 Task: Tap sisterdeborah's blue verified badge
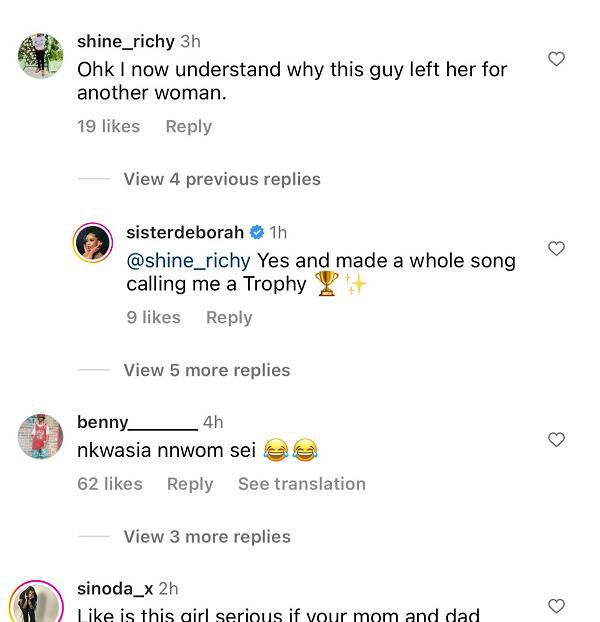click(256, 232)
